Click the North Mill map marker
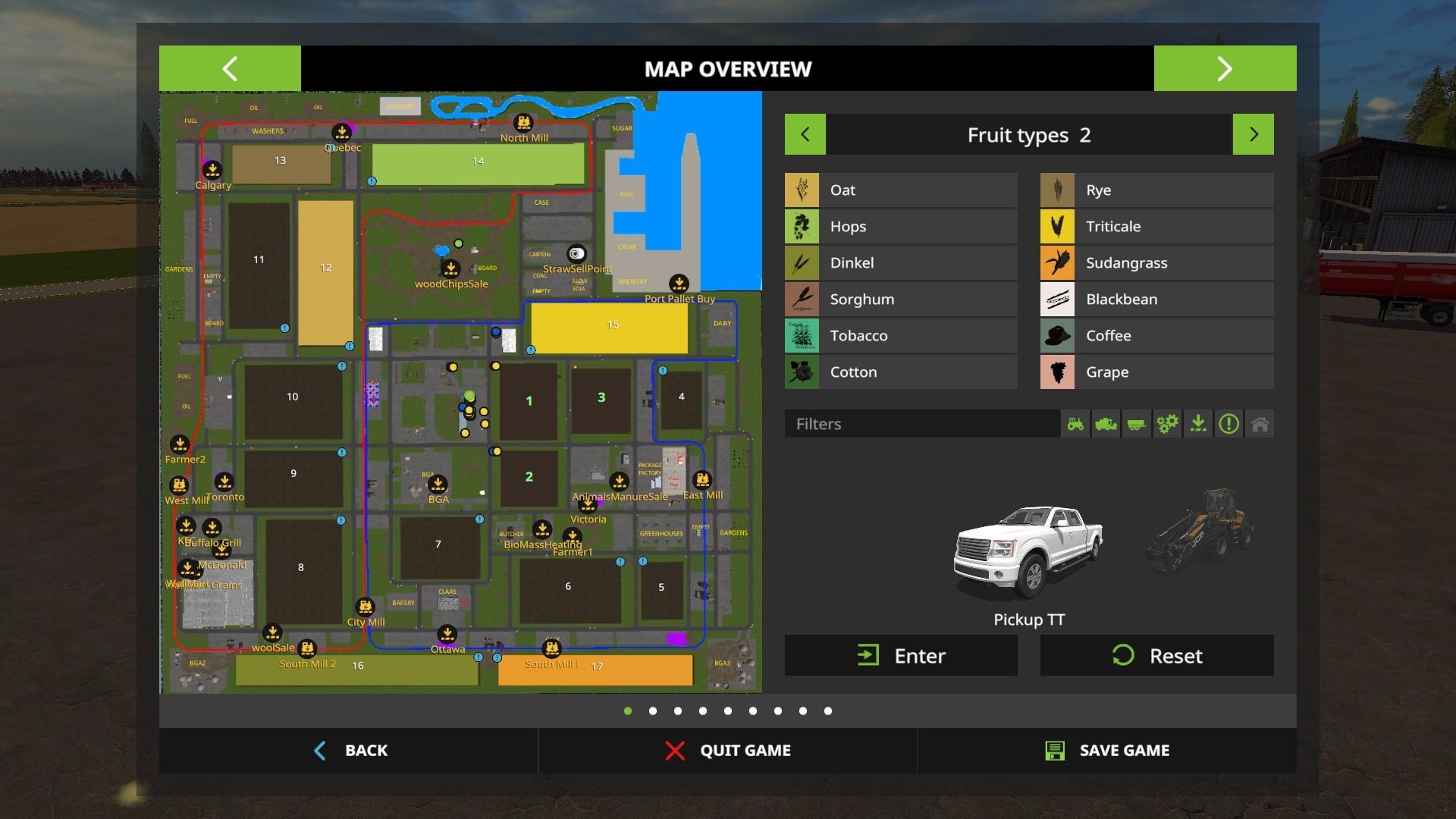The height and width of the screenshot is (819, 1456). point(523,122)
